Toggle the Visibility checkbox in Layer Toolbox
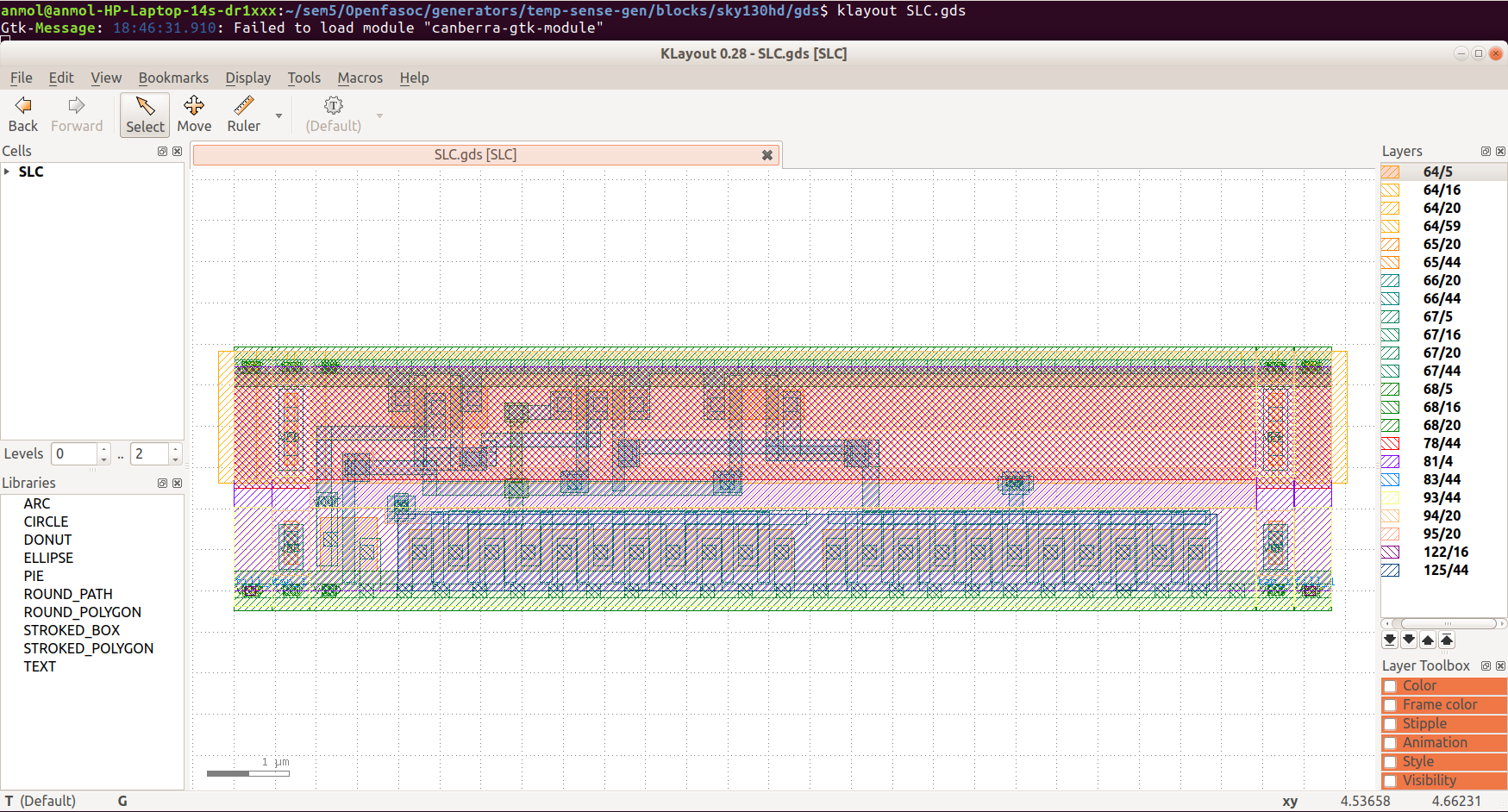The image size is (1508, 812). click(1391, 780)
